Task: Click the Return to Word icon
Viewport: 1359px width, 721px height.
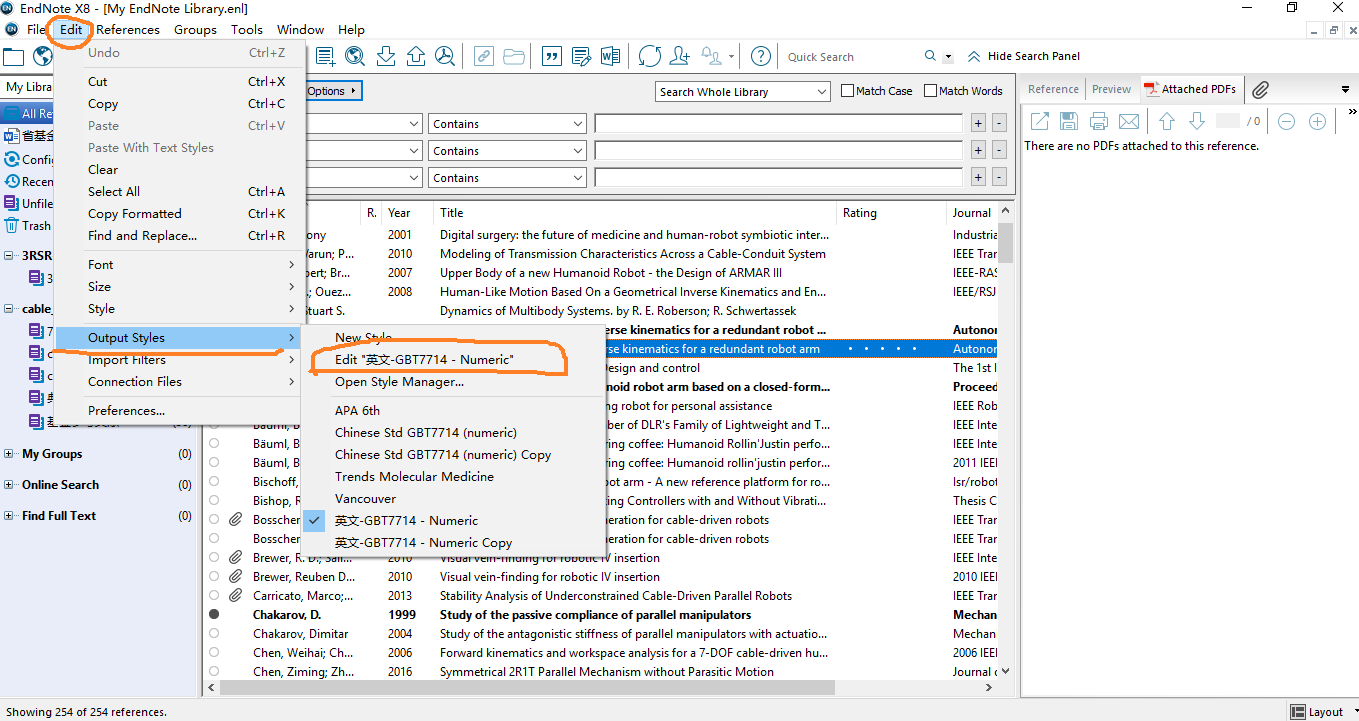Action: (610, 56)
